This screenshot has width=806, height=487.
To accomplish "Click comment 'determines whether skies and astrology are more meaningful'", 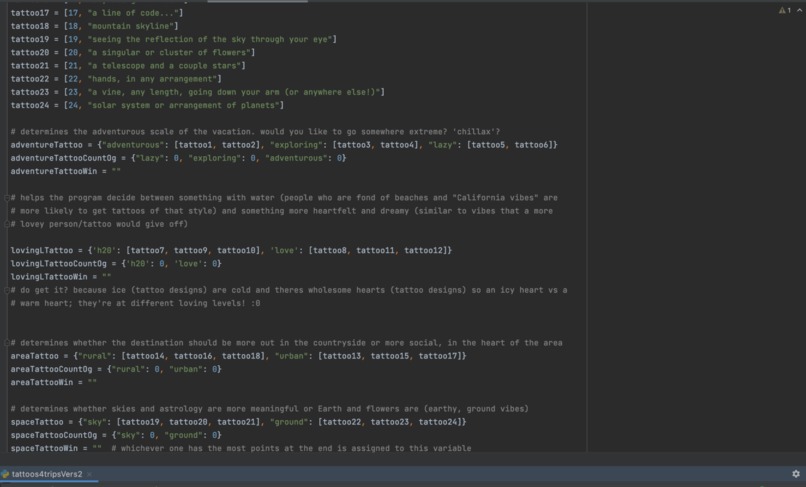I will tap(269, 409).
